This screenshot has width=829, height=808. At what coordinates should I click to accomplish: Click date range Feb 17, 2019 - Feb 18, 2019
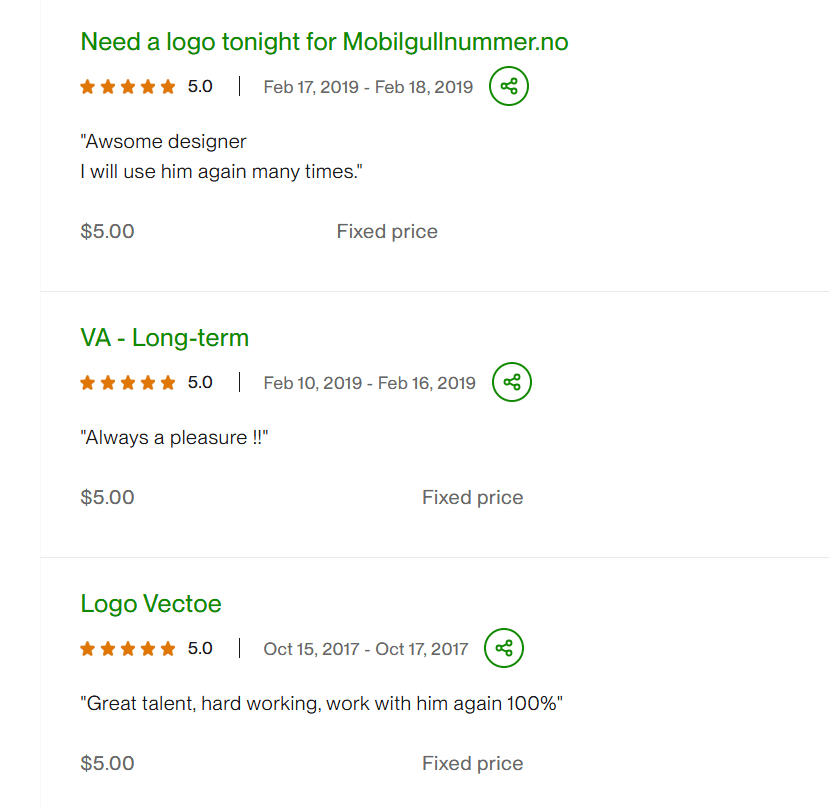point(368,87)
